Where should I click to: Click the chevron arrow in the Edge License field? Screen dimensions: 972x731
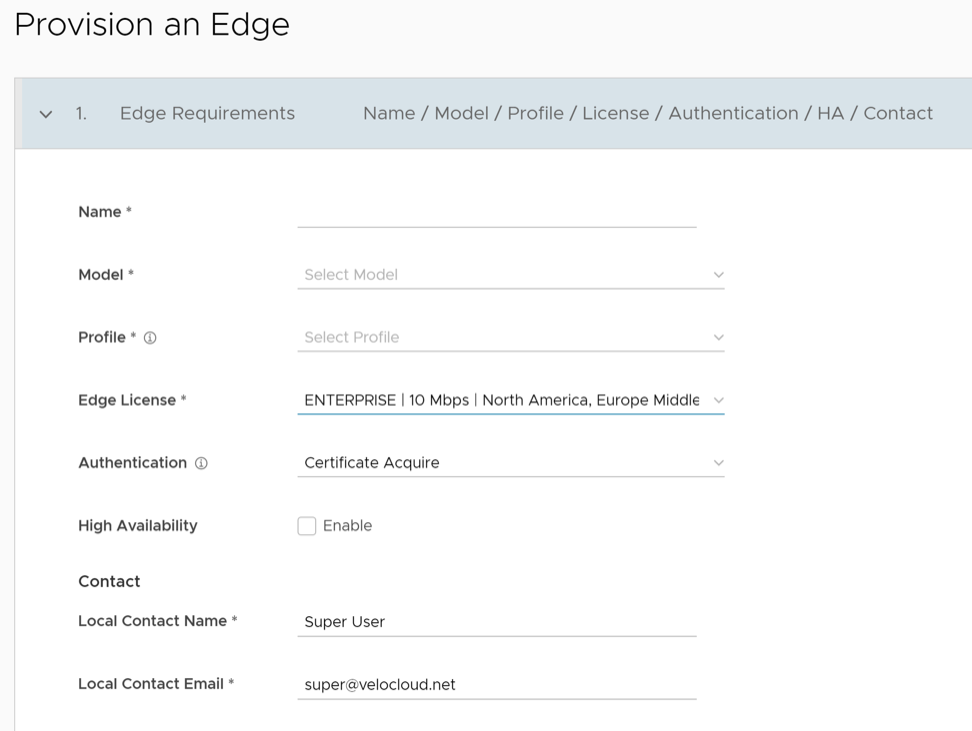[718, 400]
